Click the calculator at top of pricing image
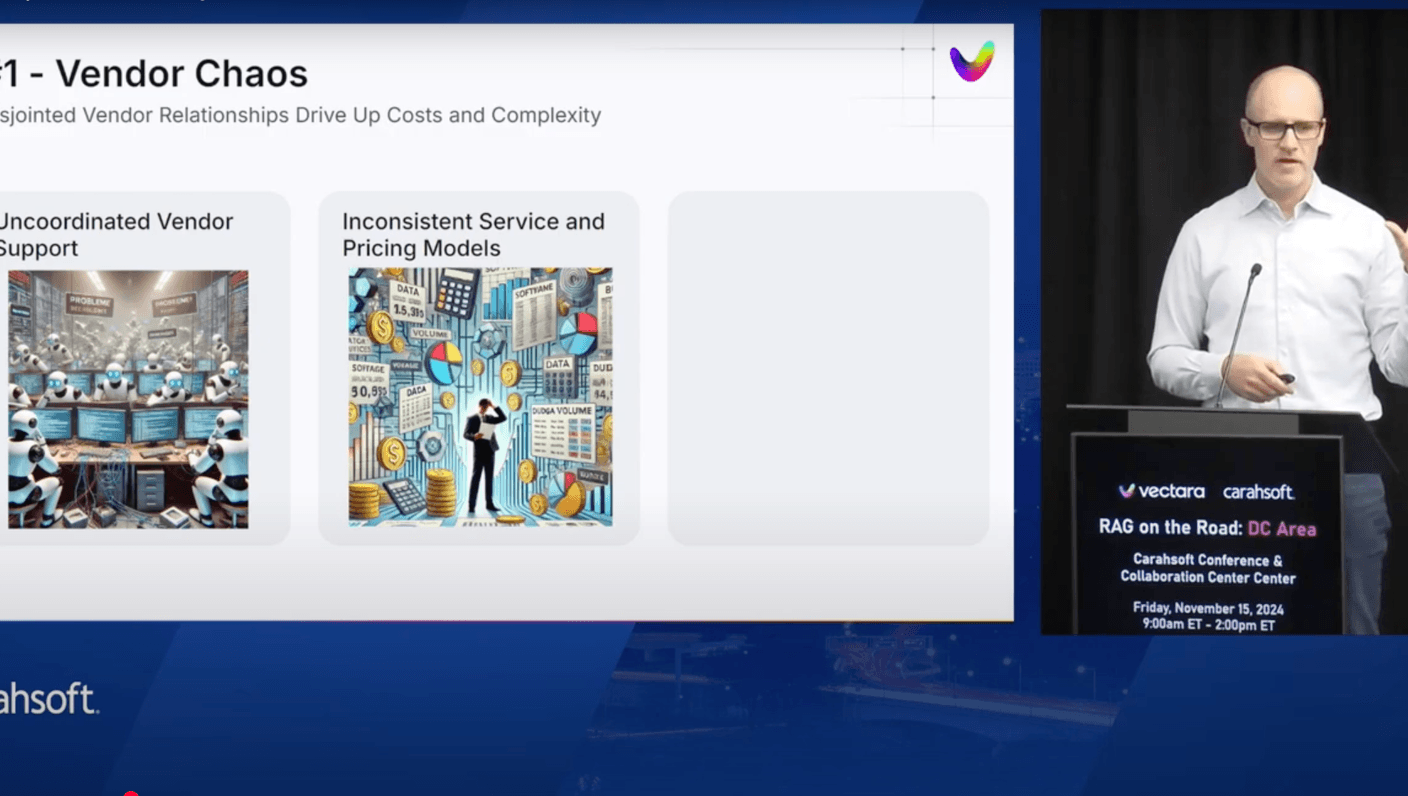 click(x=457, y=294)
